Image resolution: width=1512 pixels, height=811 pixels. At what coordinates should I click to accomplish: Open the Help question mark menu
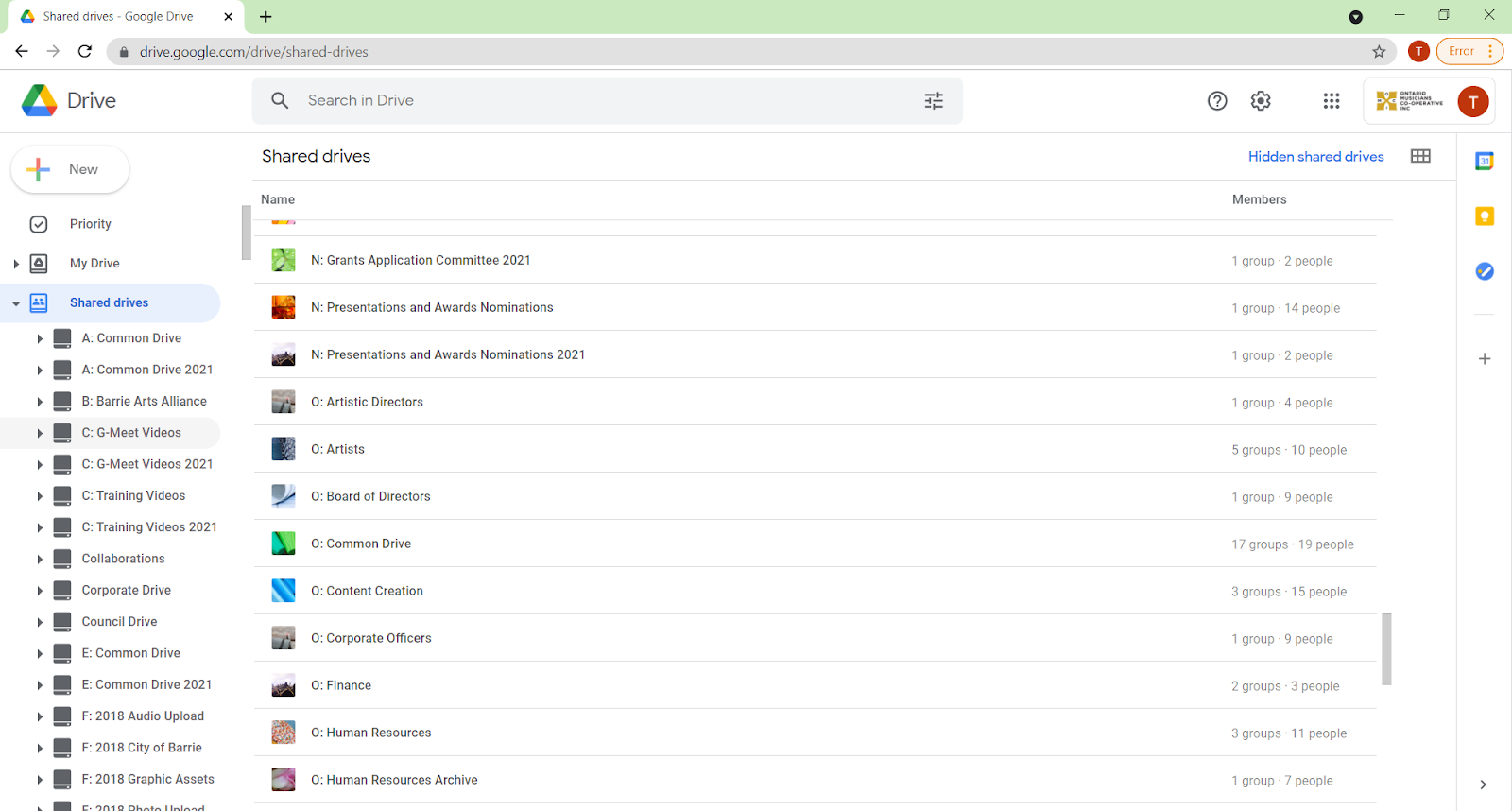tap(1217, 101)
